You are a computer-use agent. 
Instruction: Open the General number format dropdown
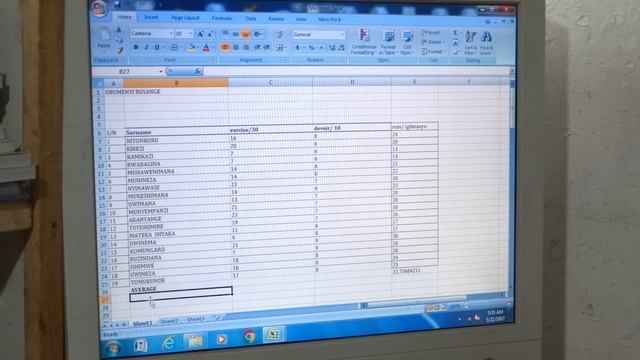[342, 35]
